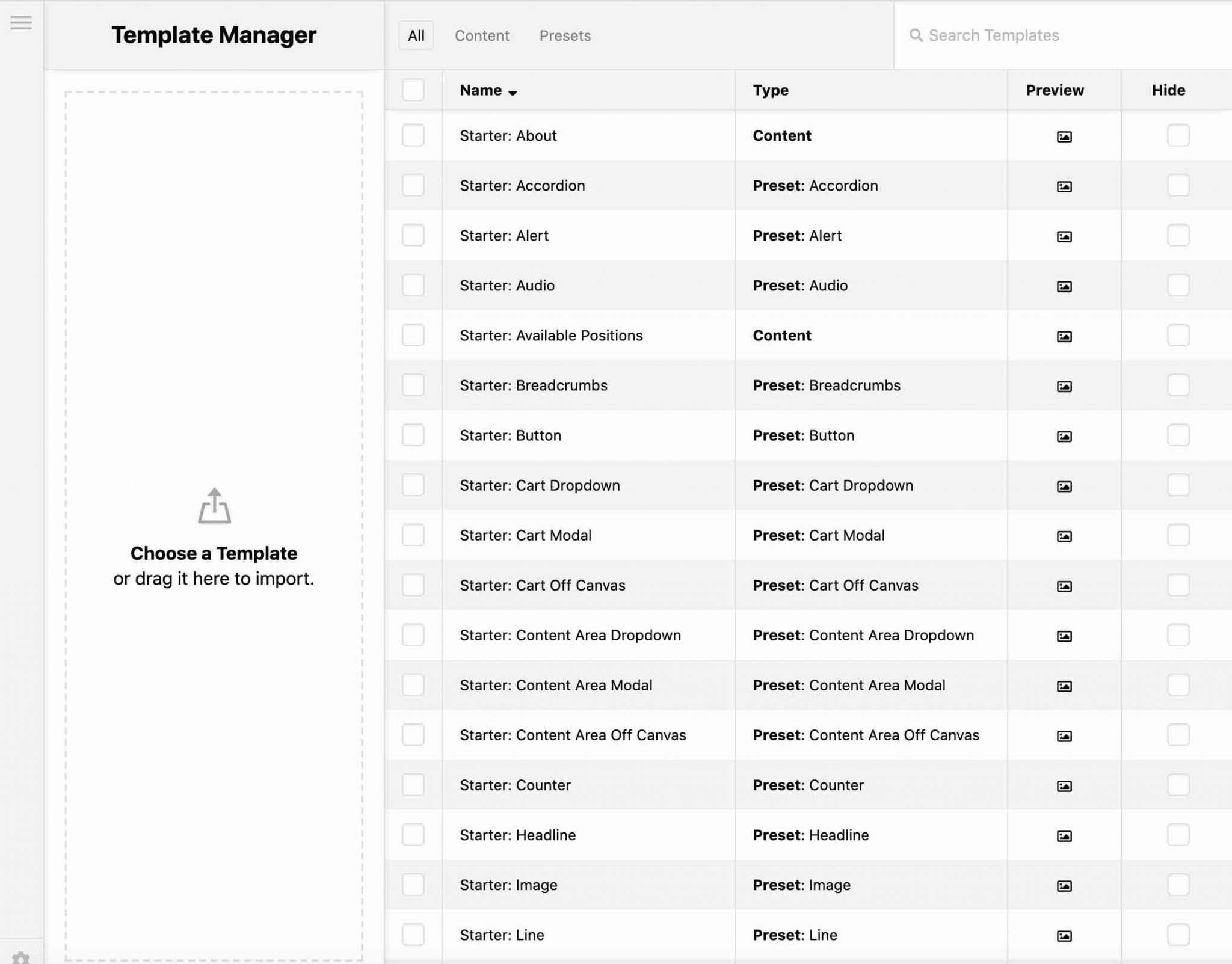Image resolution: width=1232 pixels, height=964 pixels.
Task: Preview the Starter: Accordion preset
Action: point(1064,186)
